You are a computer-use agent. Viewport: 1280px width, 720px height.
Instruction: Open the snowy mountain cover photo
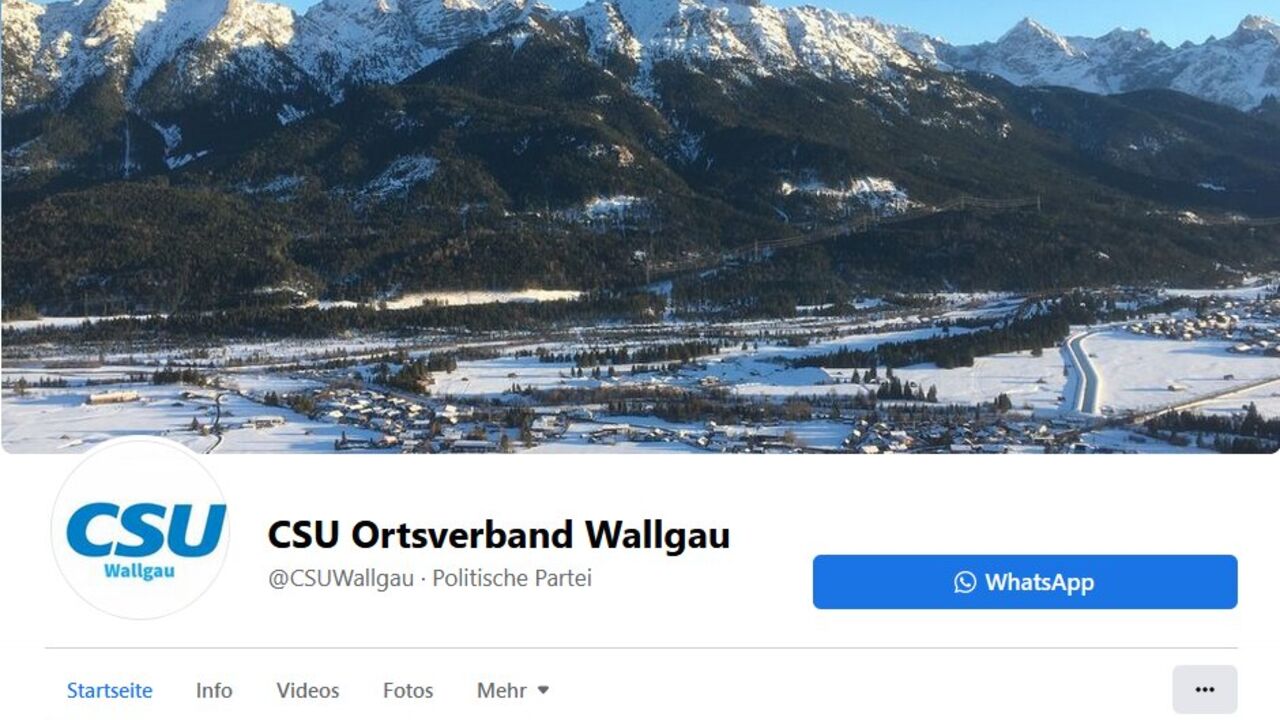pyautogui.click(x=640, y=227)
